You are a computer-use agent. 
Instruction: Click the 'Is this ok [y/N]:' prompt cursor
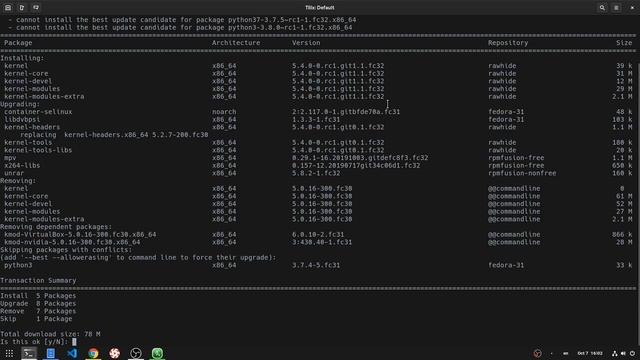pyautogui.click(x=74, y=342)
